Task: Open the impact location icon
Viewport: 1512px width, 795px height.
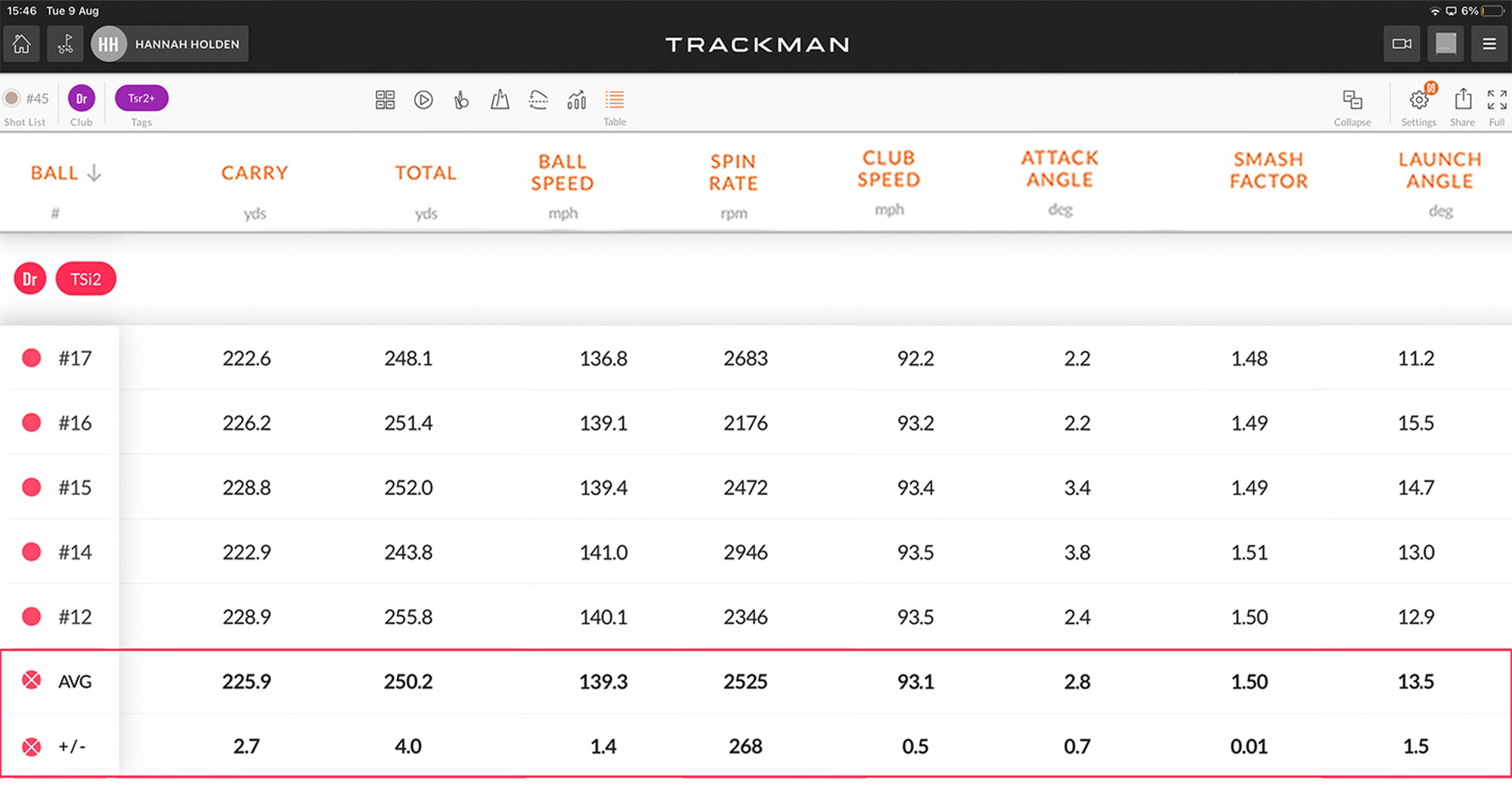Action: [461, 100]
